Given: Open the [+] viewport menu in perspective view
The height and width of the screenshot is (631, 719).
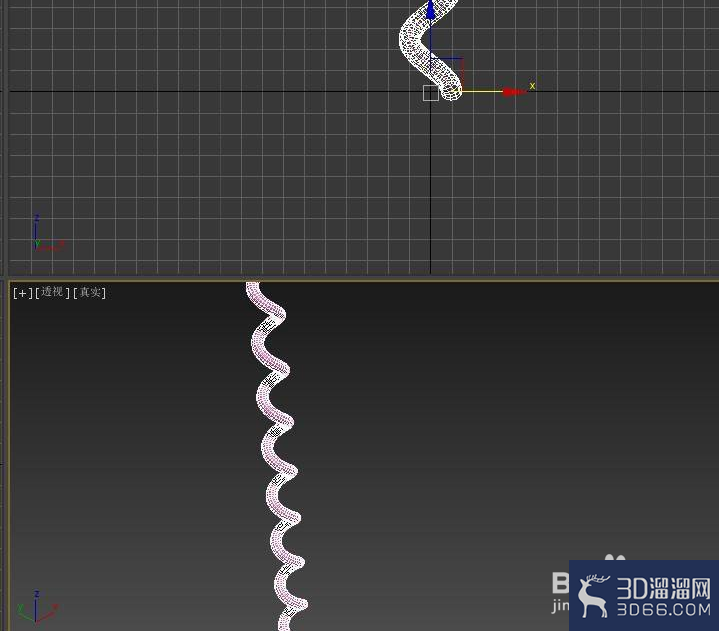Looking at the screenshot, I should (22, 293).
